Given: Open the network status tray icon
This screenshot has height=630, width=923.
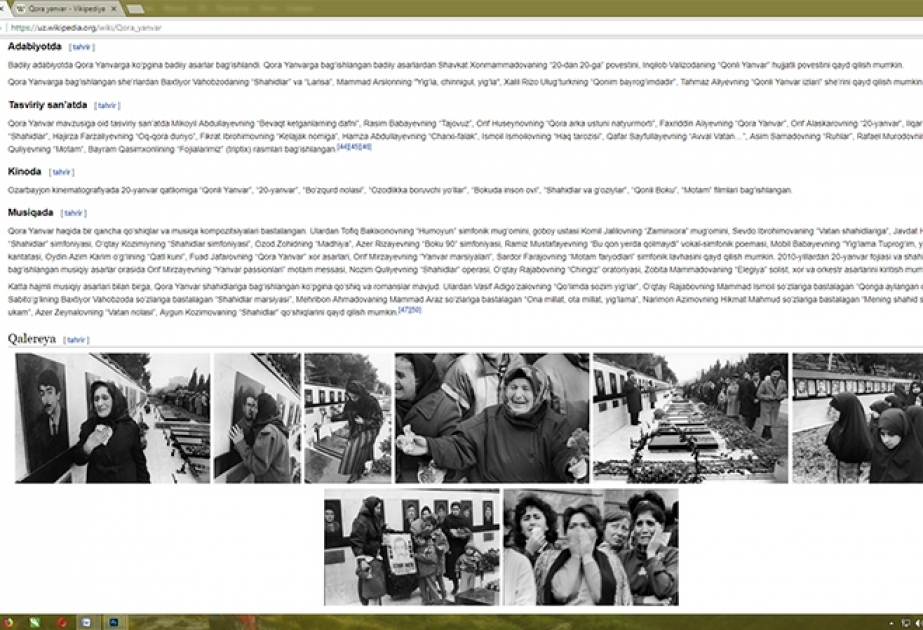Looking at the screenshot, I should click(x=905, y=623).
